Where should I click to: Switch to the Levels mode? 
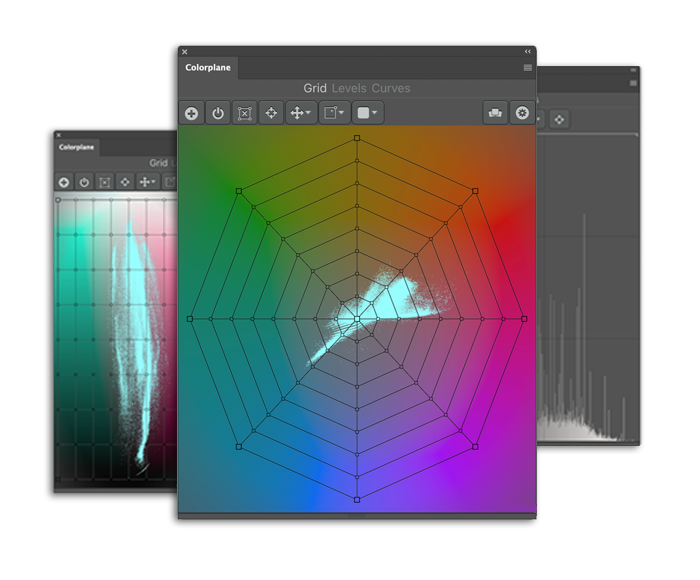pyautogui.click(x=349, y=88)
